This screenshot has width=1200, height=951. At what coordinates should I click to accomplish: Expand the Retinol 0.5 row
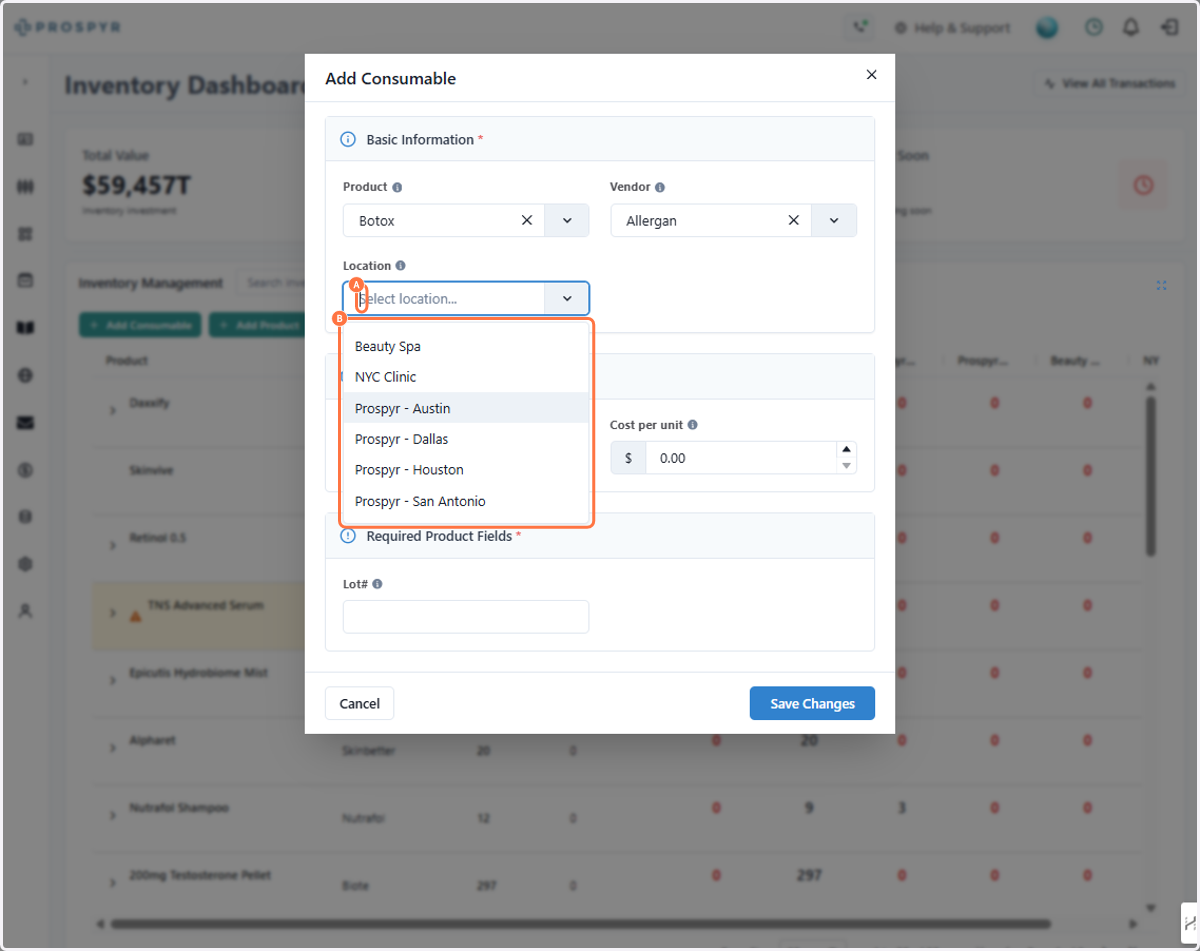[113, 544]
